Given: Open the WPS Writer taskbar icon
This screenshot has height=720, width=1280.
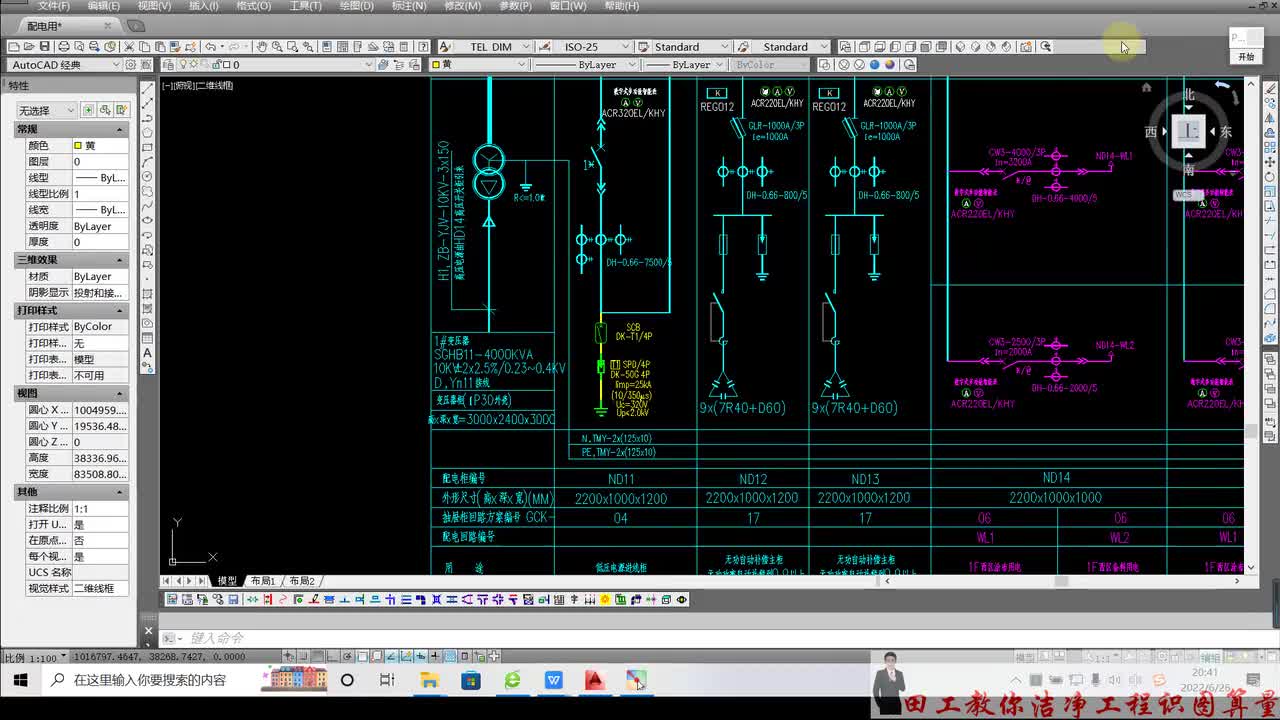Looking at the screenshot, I should pyautogui.click(x=554, y=680).
